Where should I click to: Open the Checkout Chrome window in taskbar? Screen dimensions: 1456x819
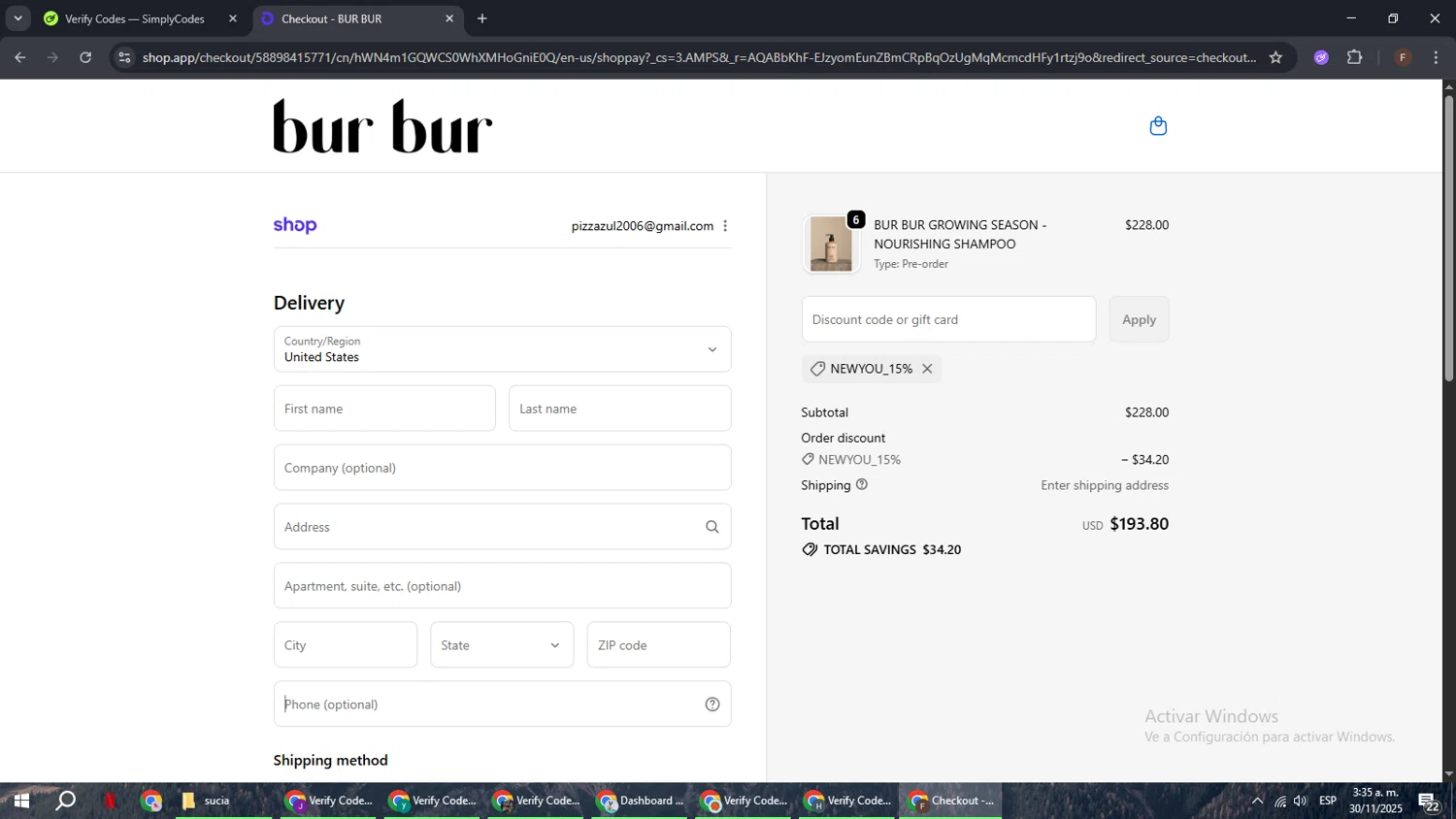tap(951, 801)
